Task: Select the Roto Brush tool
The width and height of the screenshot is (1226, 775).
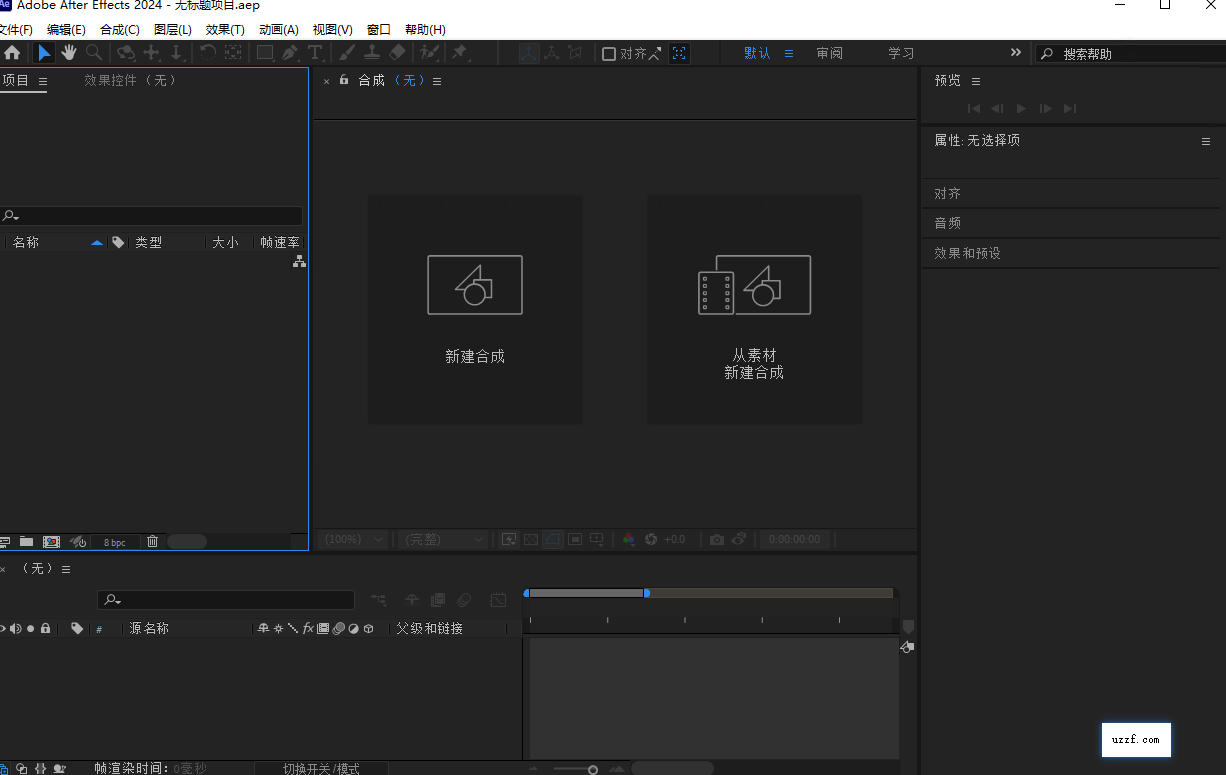Action: click(429, 52)
